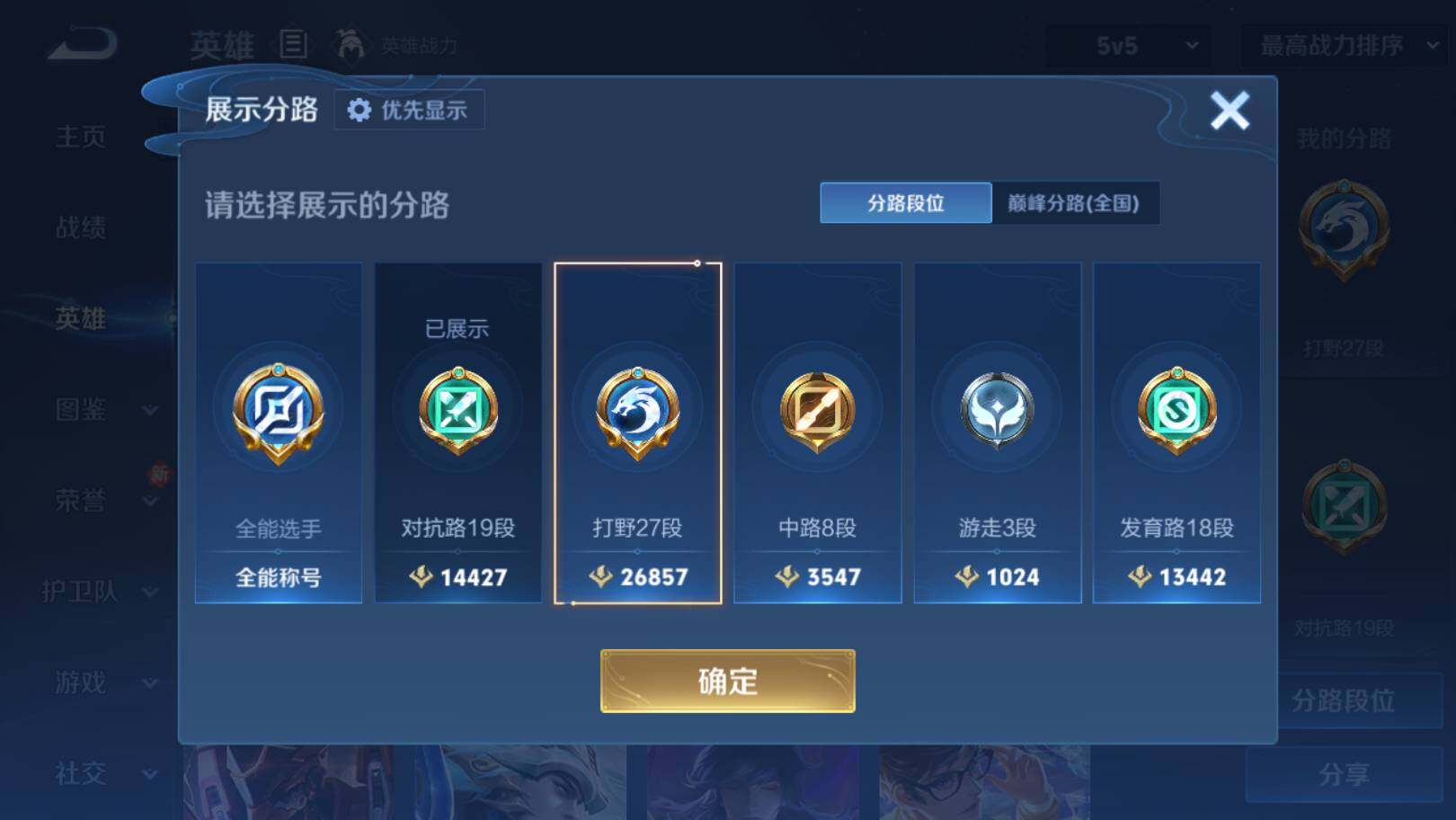Go to 主页 sidebar tab
The height and width of the screenshot is (820, 1456).
[81, 137]
